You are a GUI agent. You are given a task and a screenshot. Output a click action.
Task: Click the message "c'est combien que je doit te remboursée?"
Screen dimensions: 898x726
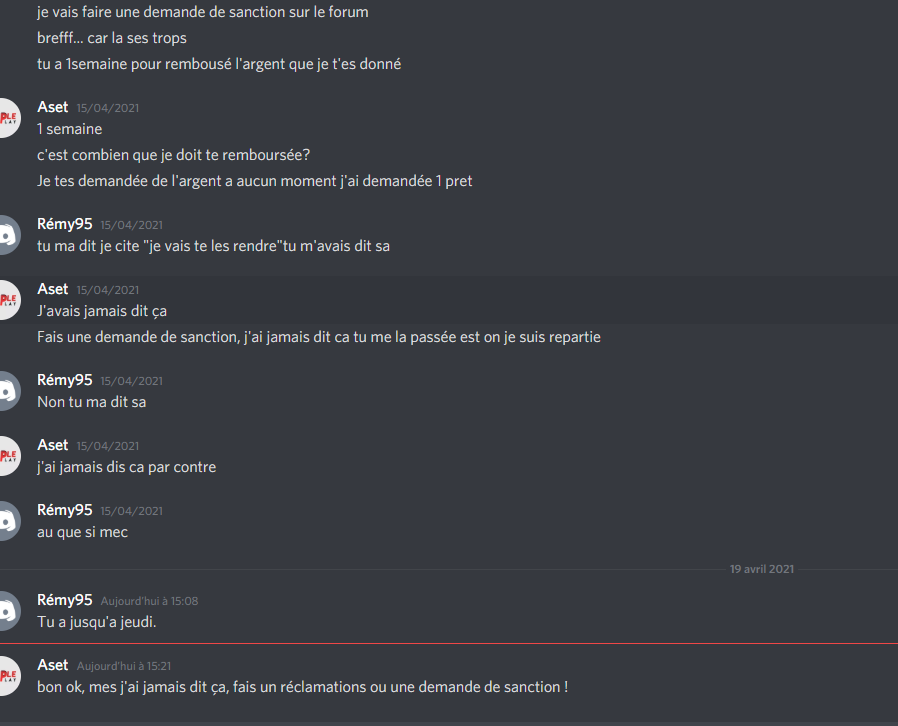pyautogui.click(x=174, y=155)
